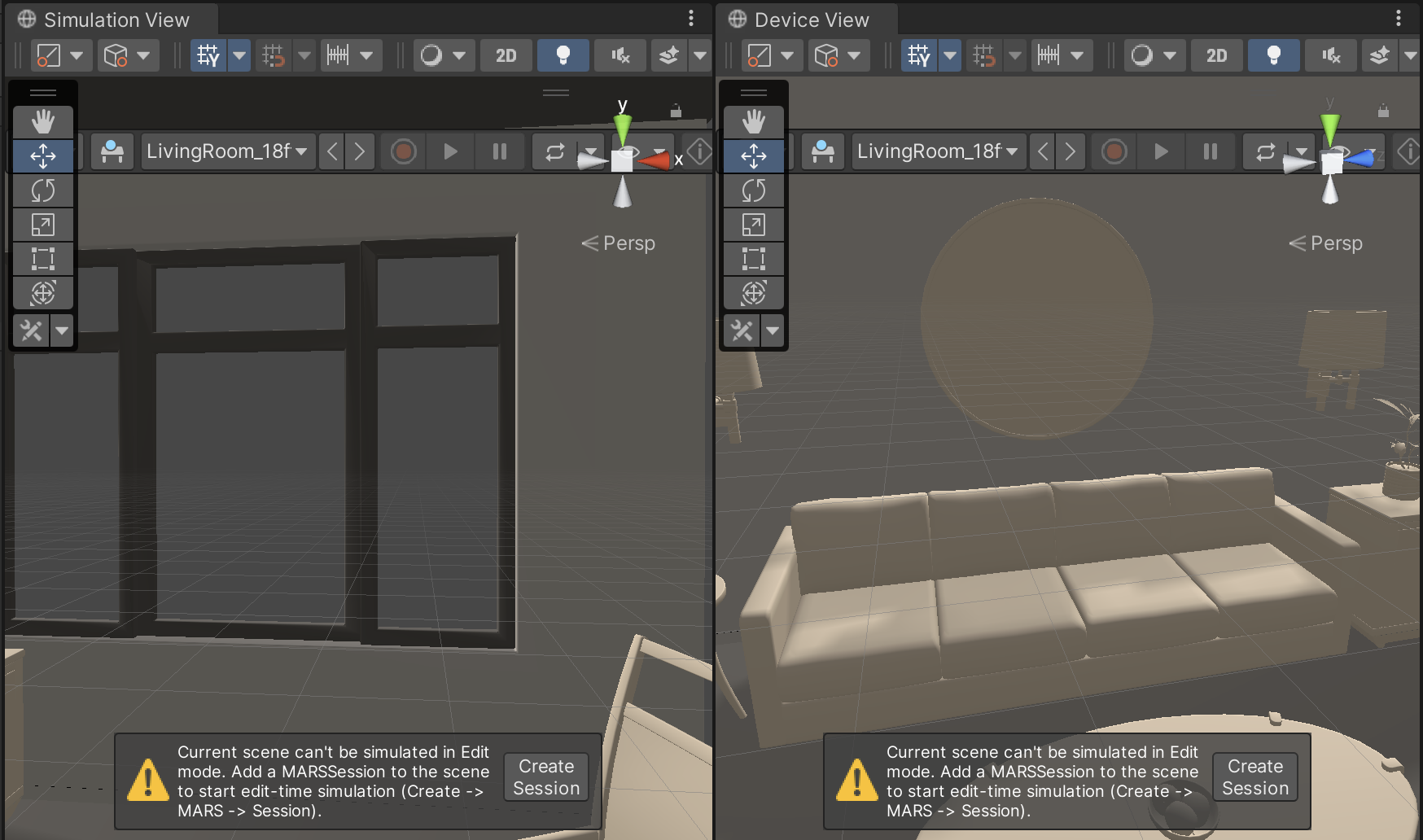
Task: Open LivingRoom_18f environment dropdown in Simulation View
Action: click(x=228, y=151)
